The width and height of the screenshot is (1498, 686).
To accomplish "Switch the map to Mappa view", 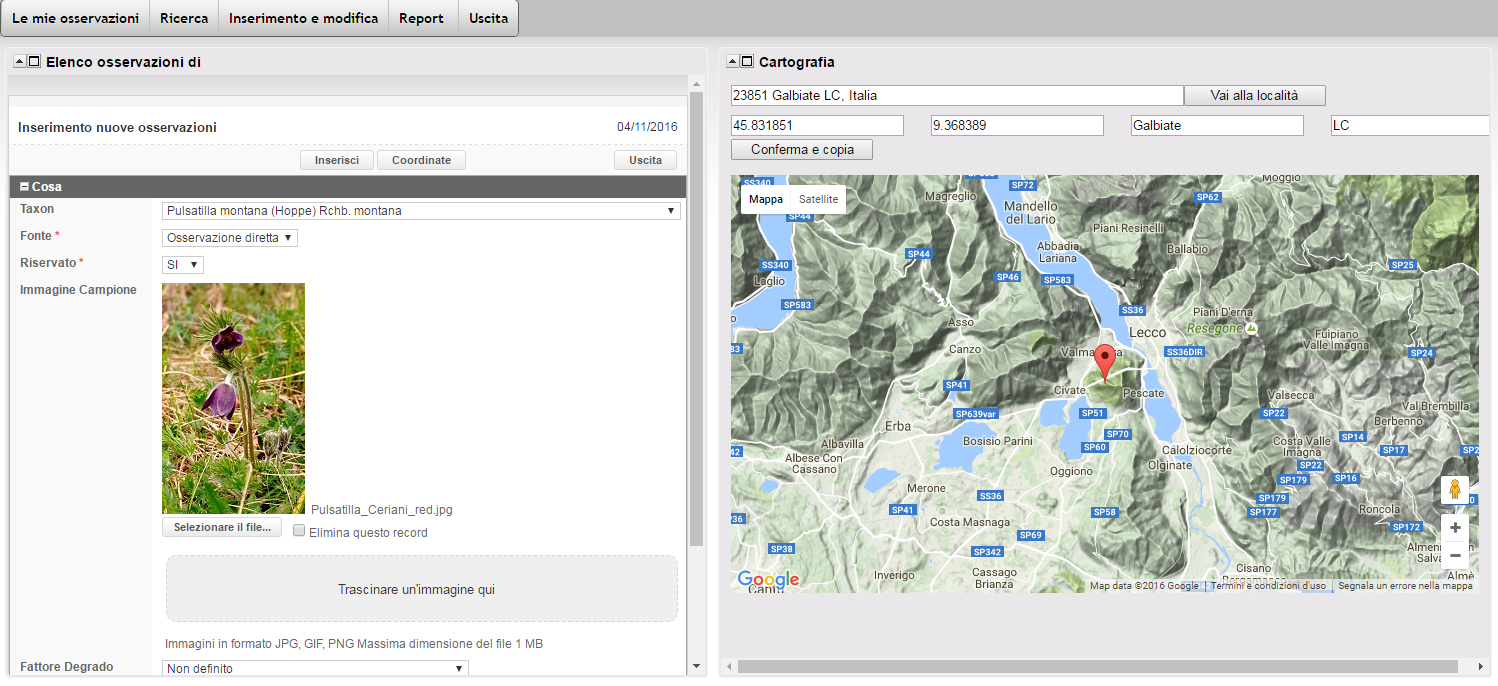I will 766,199.
